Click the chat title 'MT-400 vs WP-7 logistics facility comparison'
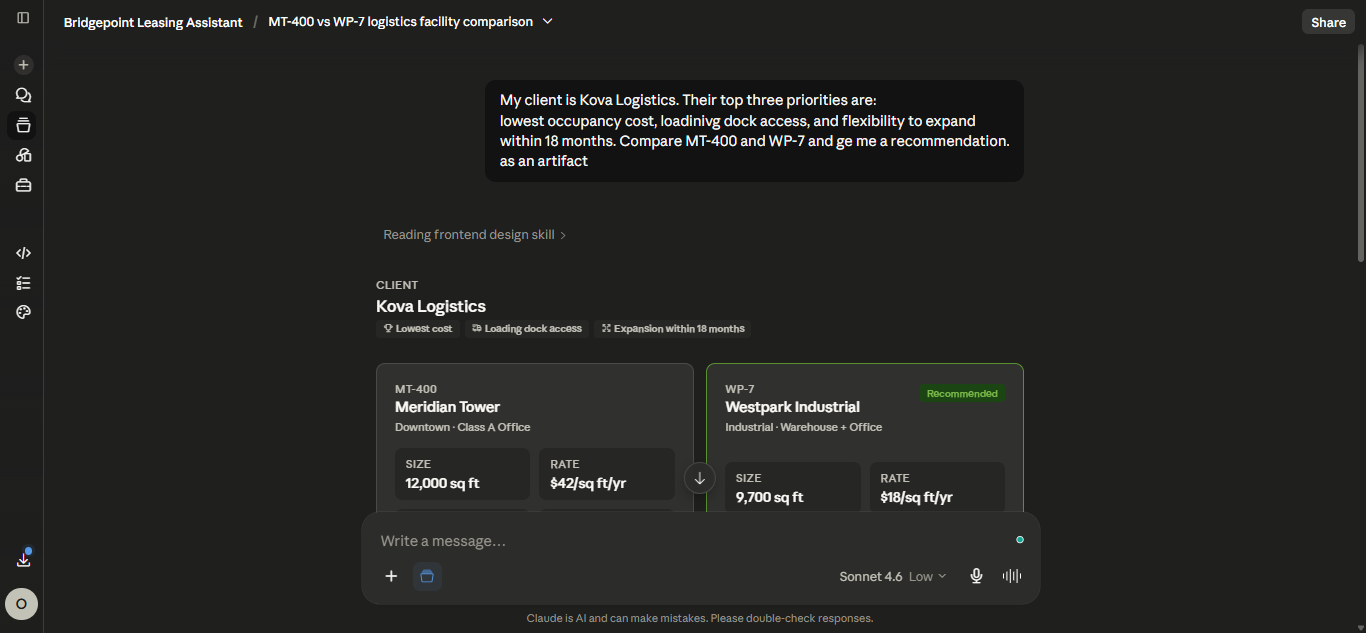1366x633 pixels. tap(400, 22)
